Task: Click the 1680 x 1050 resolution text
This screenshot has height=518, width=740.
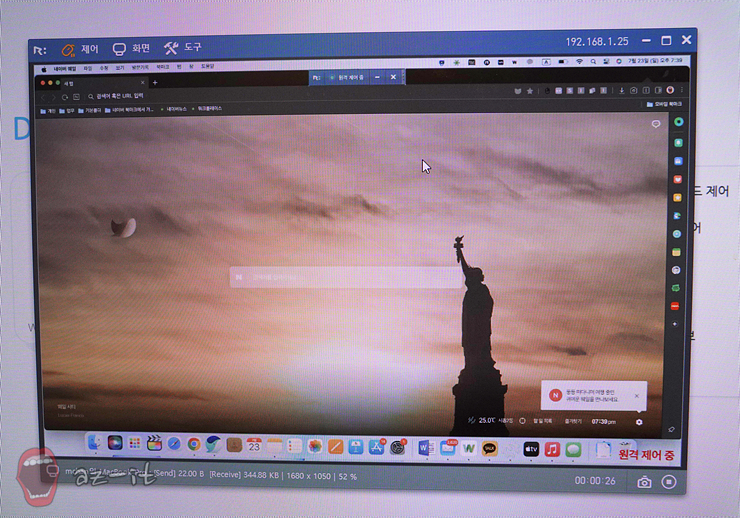Action: (309, 476)
